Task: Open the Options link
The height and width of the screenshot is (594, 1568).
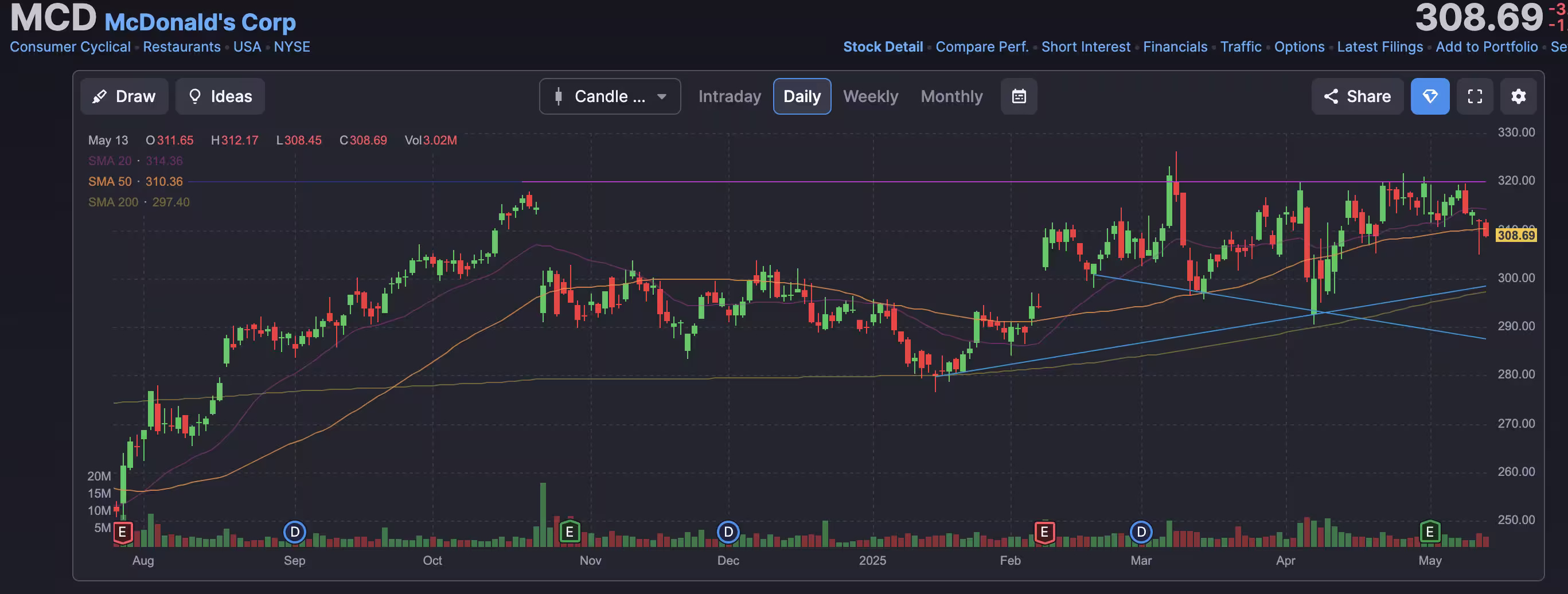Action: click(x=1299, y=47)
